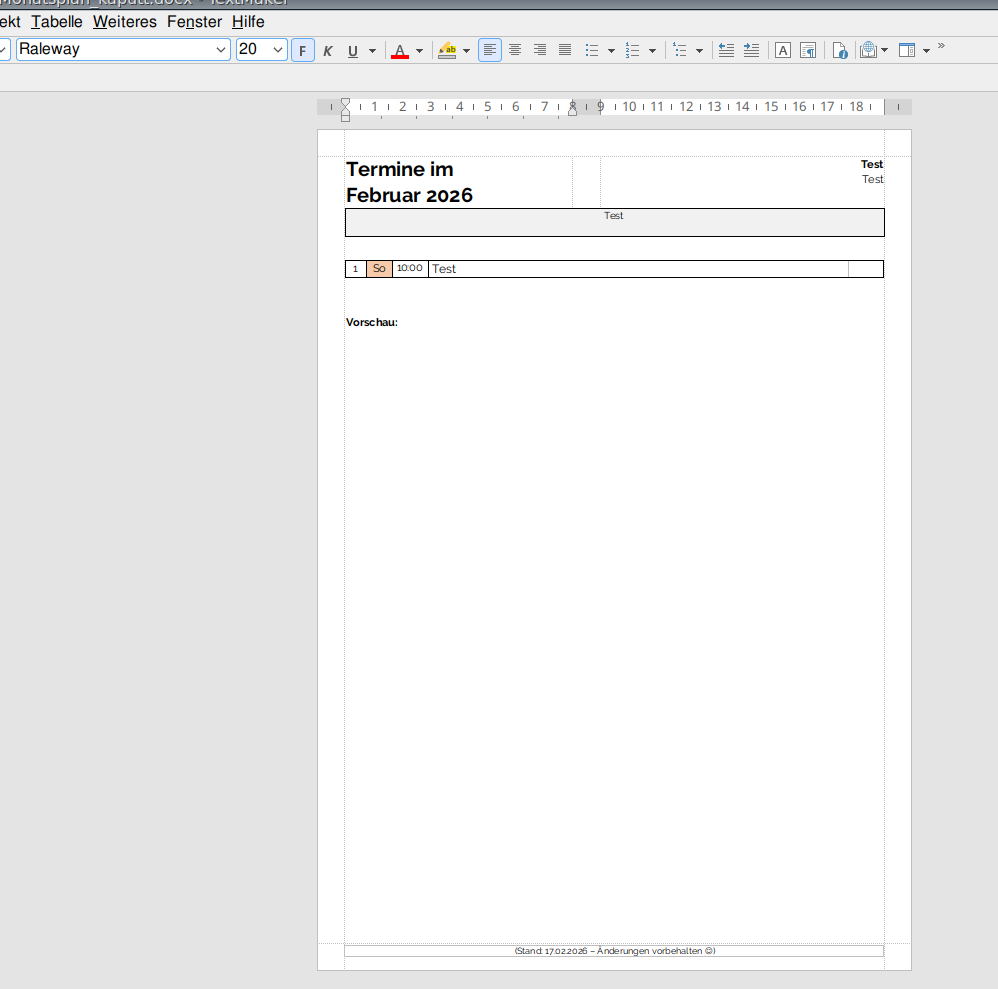Screen dimensions: 998x989
Task: Click the sidebar layout icon
Action: (907, 50)
